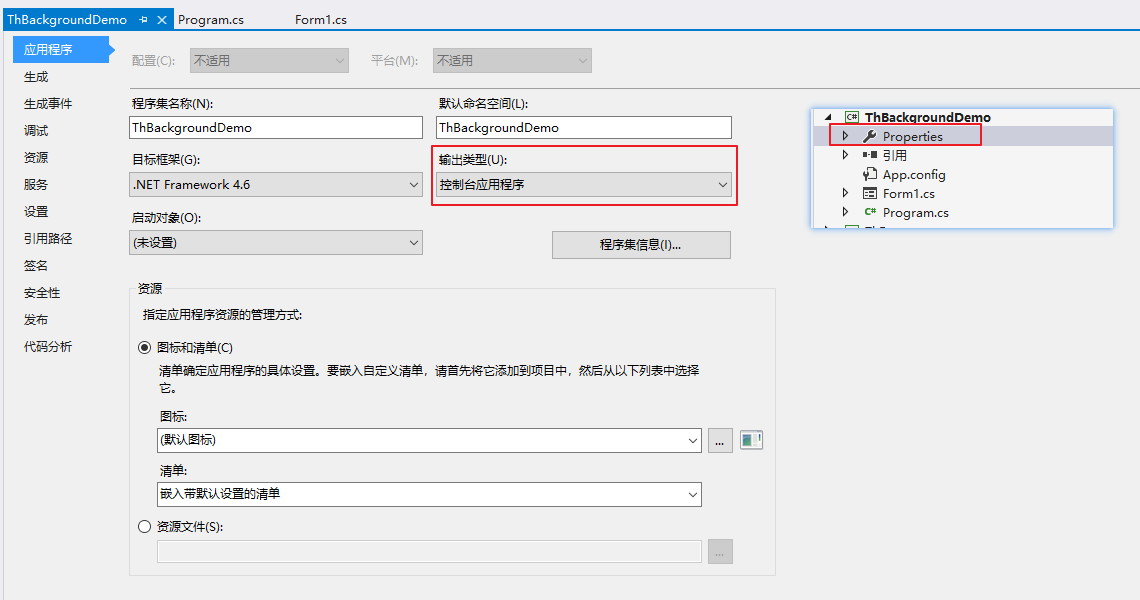Expand the Form1.cs tree node arrow
This screenshot has height=600, width=1140.
point(845,193)
